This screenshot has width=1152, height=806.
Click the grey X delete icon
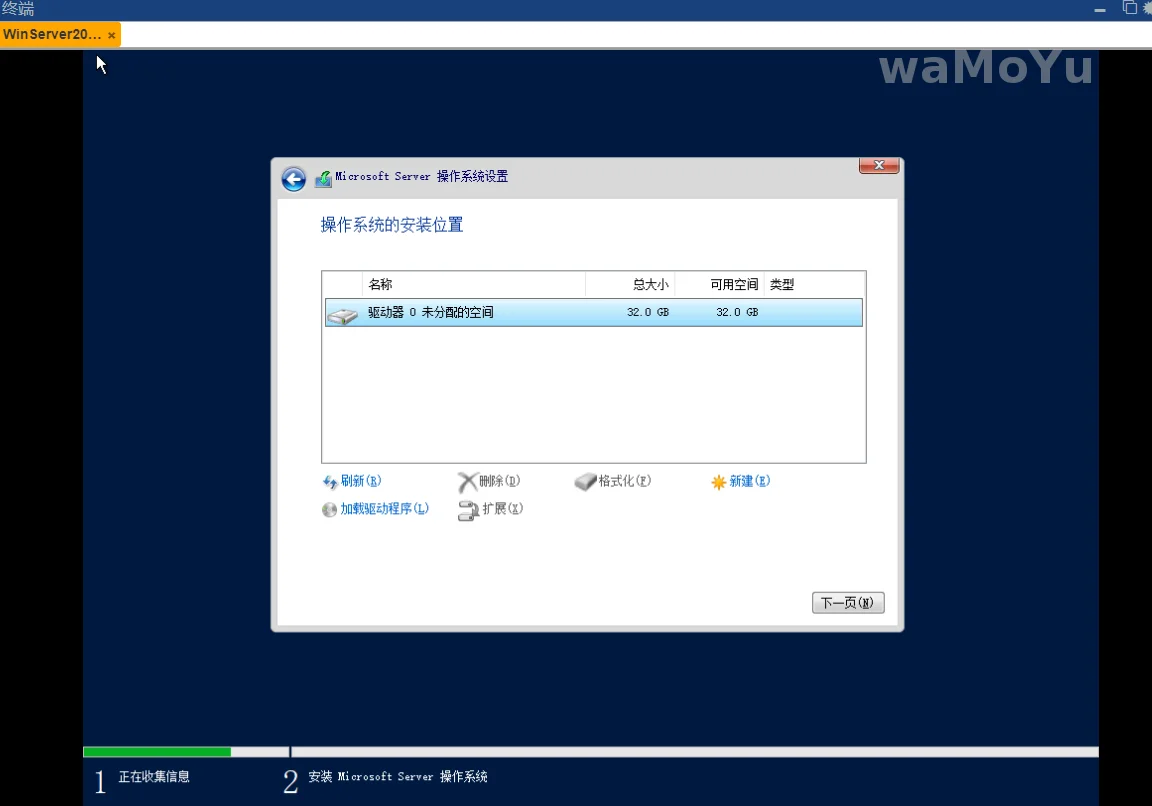point(467,482)
